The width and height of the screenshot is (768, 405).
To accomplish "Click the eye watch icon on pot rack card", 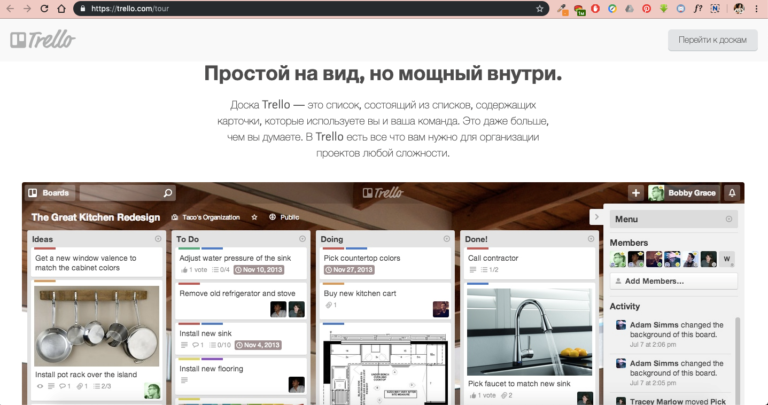I will [x=40, y=386].
